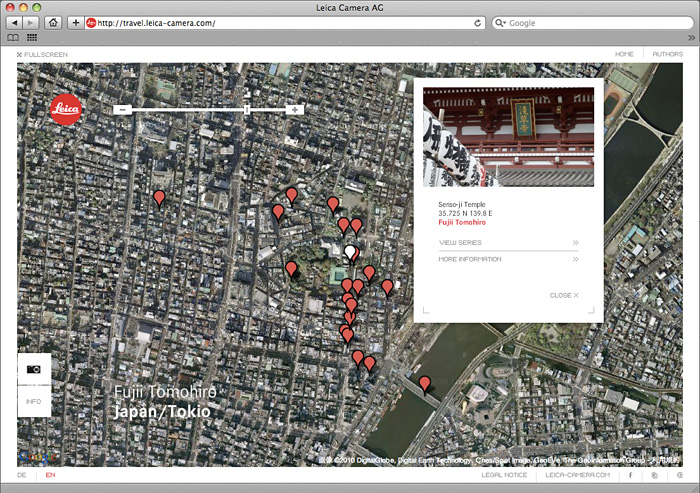Open the INFO panel button

tap(34, 401)
